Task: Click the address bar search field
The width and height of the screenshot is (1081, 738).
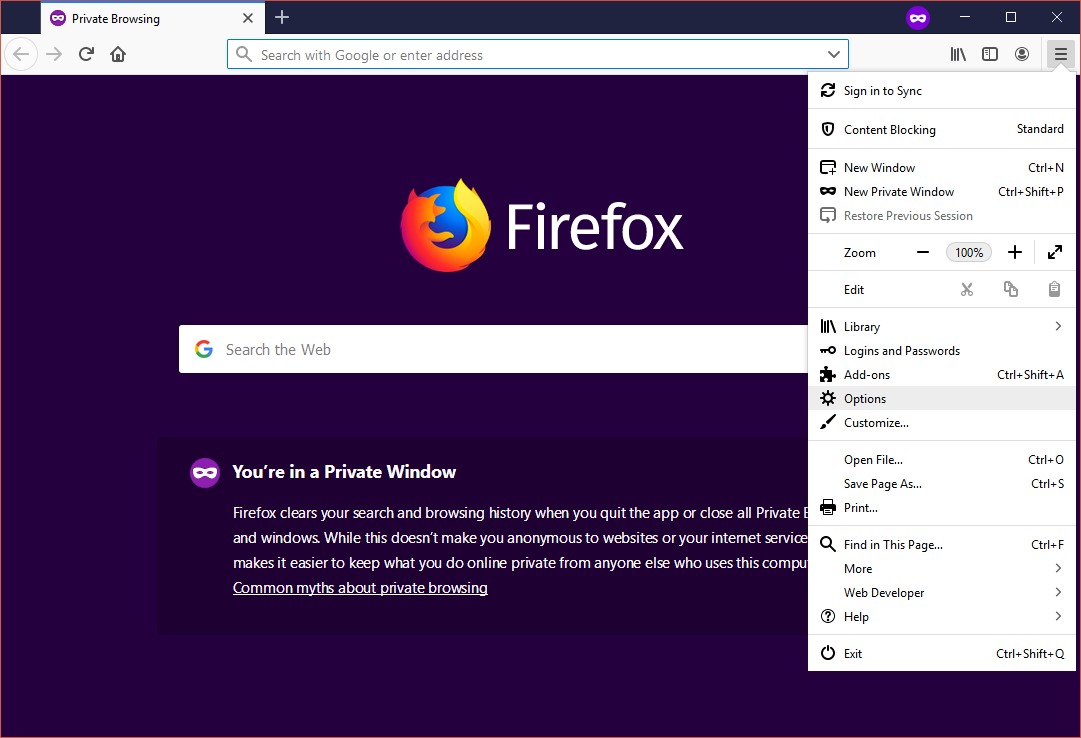Action: (x=538, y=54)
